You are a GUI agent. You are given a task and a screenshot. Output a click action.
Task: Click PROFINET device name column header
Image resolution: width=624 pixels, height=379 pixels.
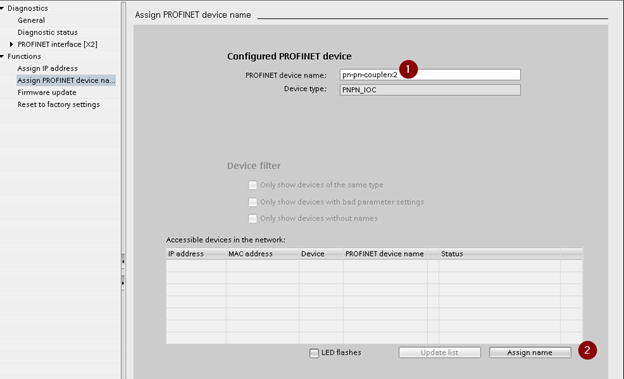[x=385, y=254]
